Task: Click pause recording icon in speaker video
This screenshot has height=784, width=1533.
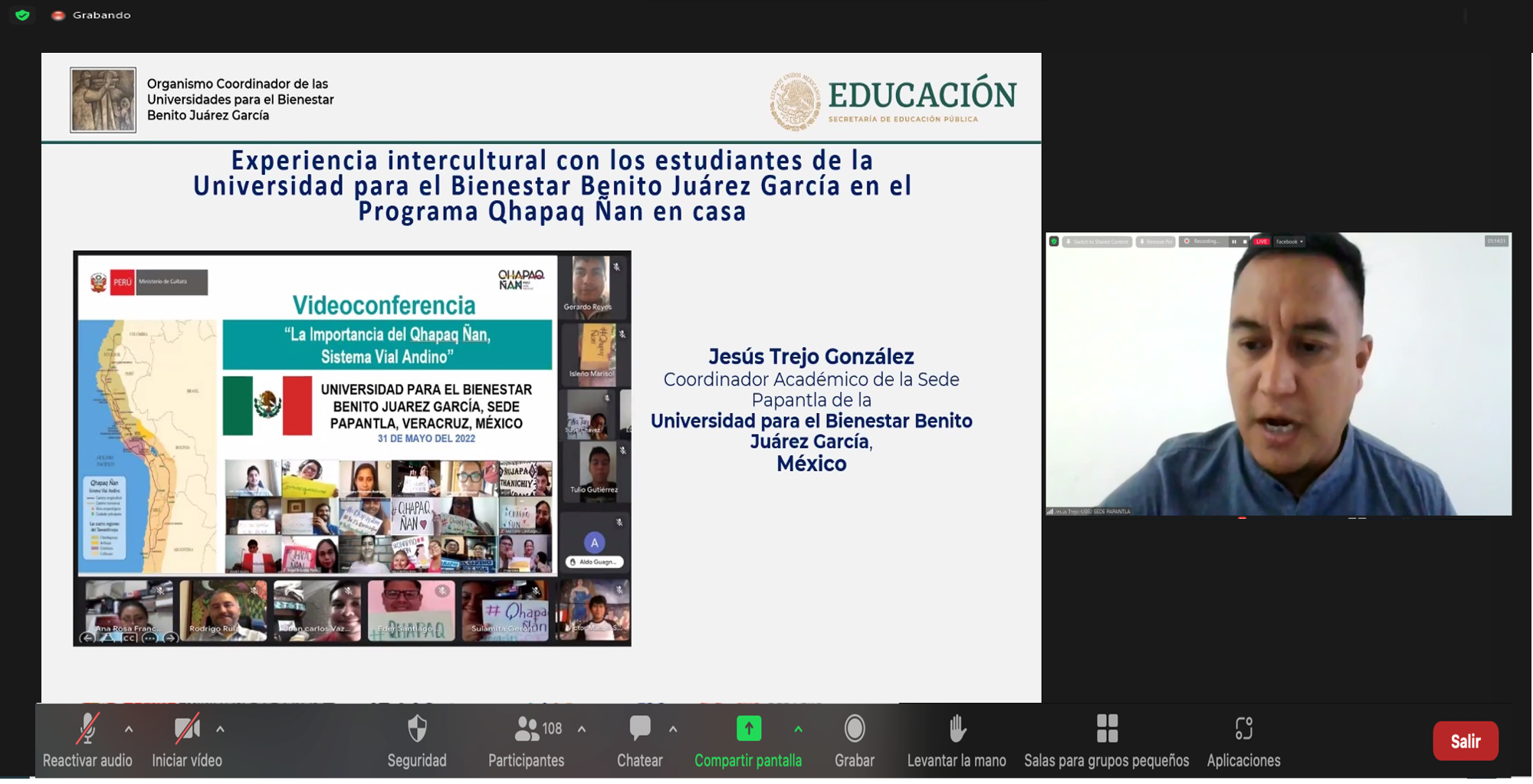Action: 1234,241
